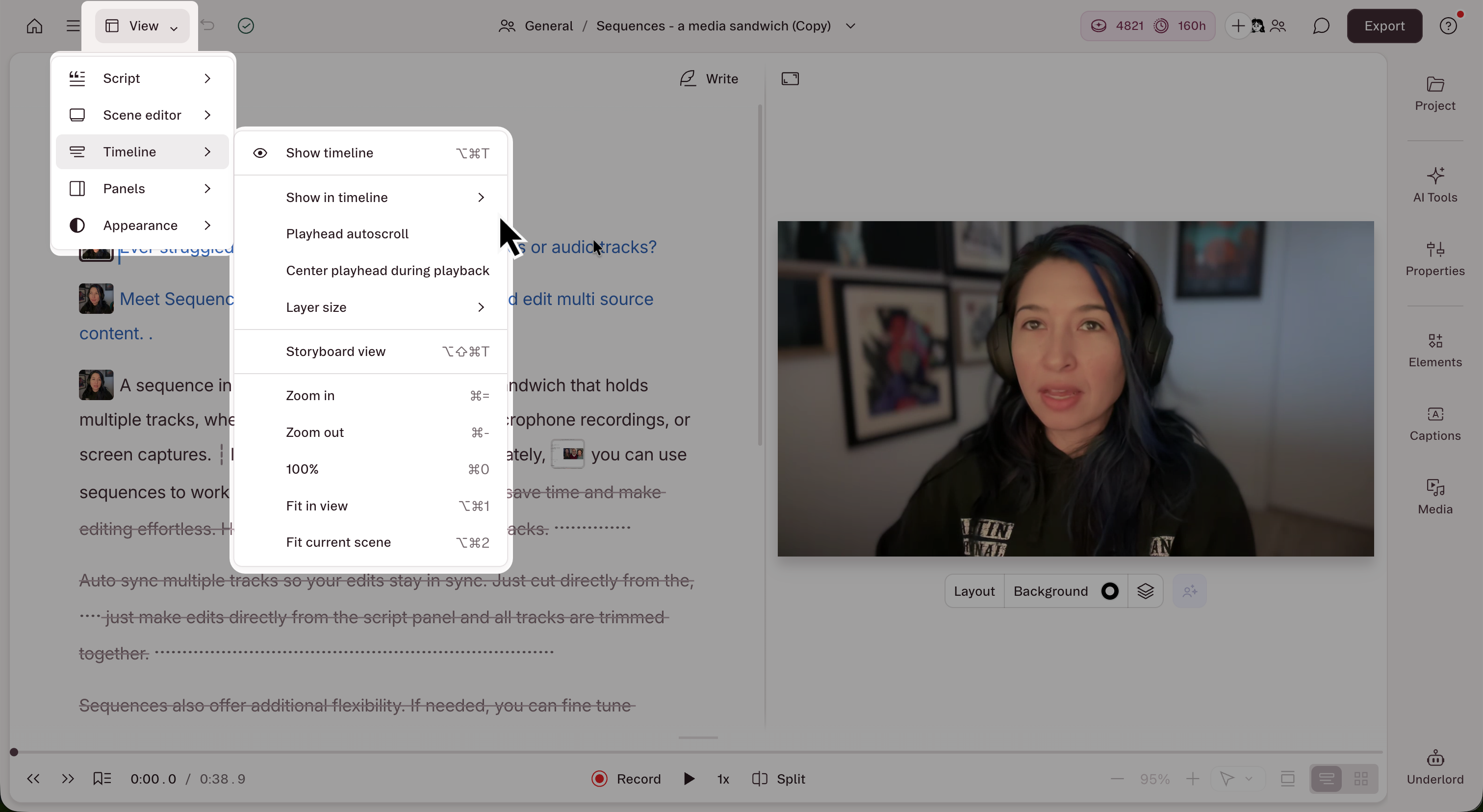
Task: Open the AI Tools panel
Action: [x=1434, y=185]
